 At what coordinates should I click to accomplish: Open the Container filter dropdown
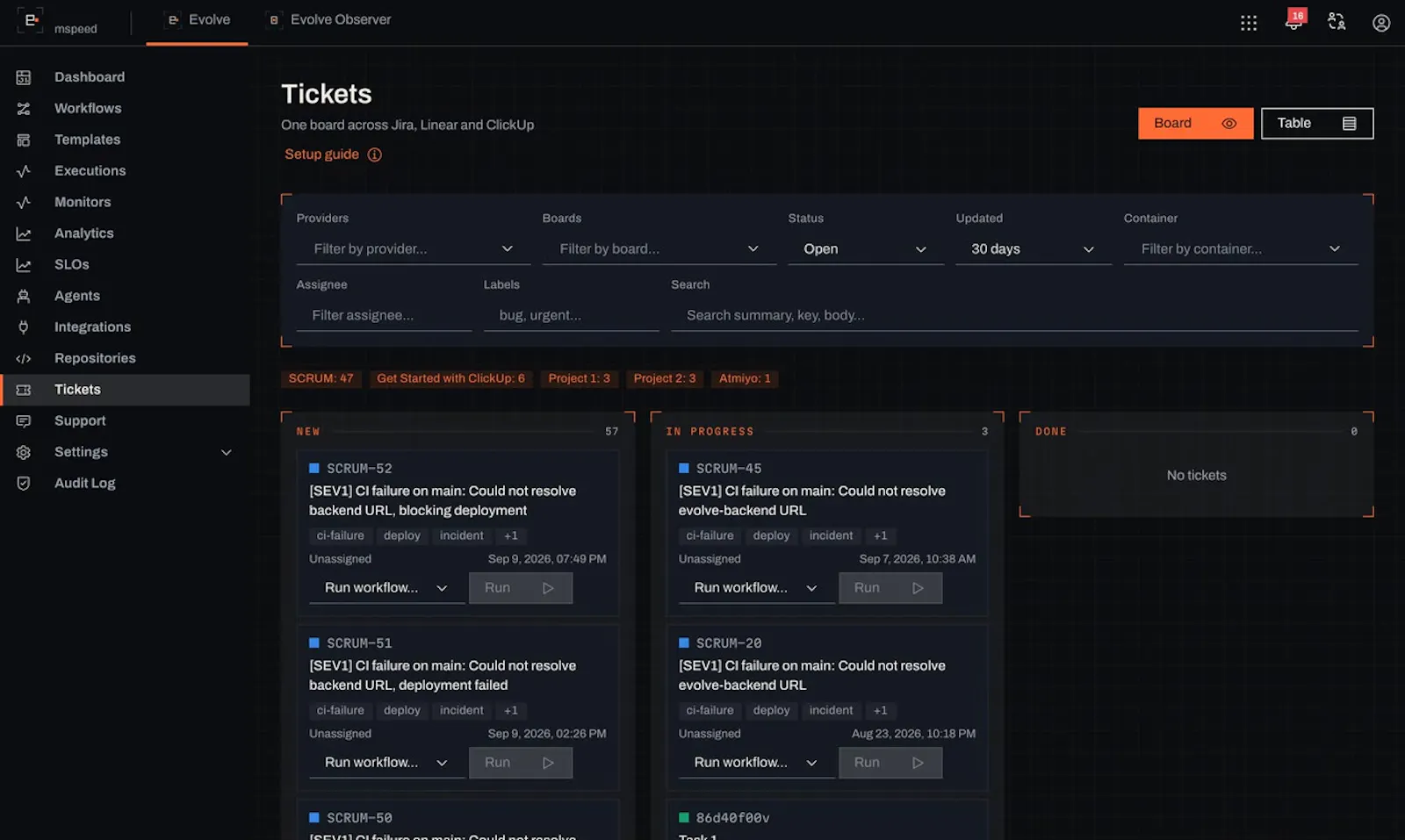[1241, 249]
